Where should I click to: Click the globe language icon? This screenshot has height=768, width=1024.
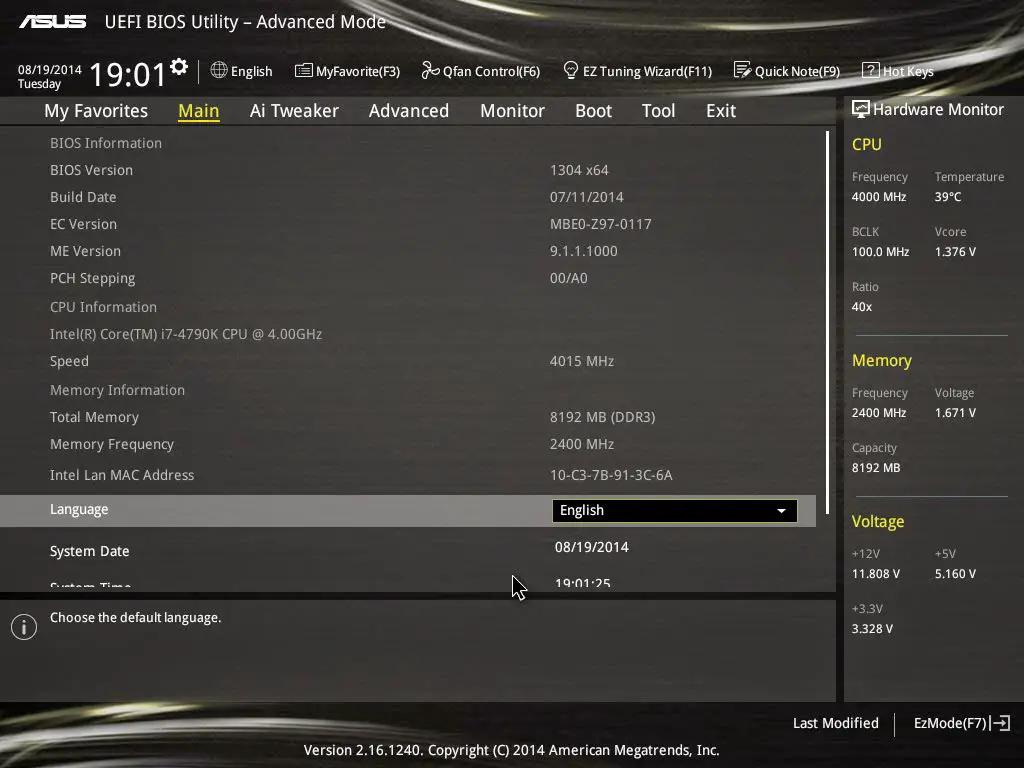(x=219, y=70)
